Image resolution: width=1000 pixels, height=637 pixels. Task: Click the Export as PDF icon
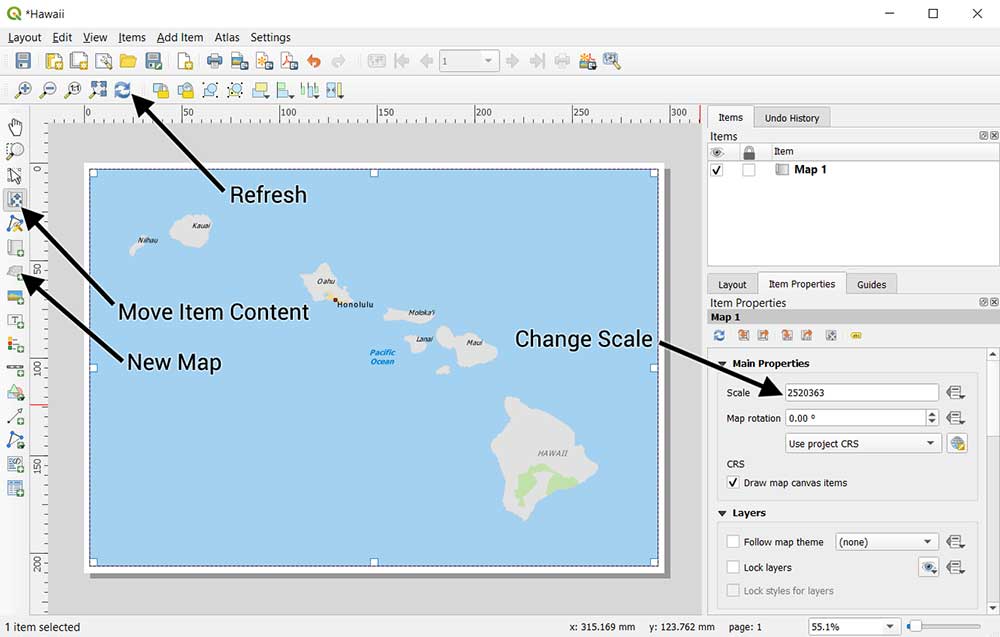(x=289, y=61)
